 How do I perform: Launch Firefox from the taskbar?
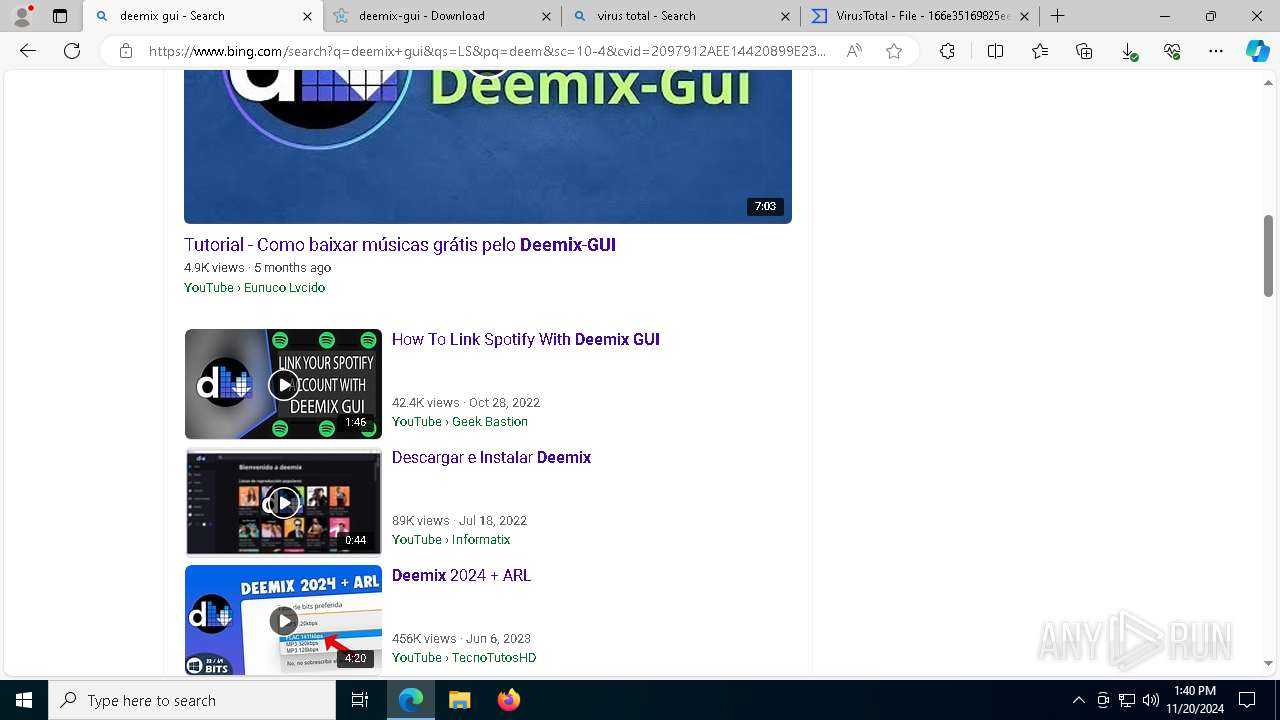(508, 700)
